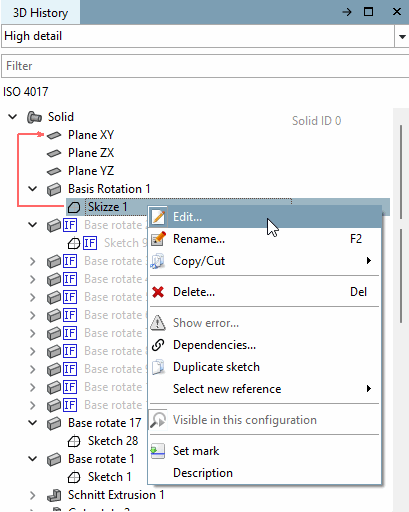Click the Schnitt Extrusion 1 icon
409x512 pixels.
(x=54, y=495)
